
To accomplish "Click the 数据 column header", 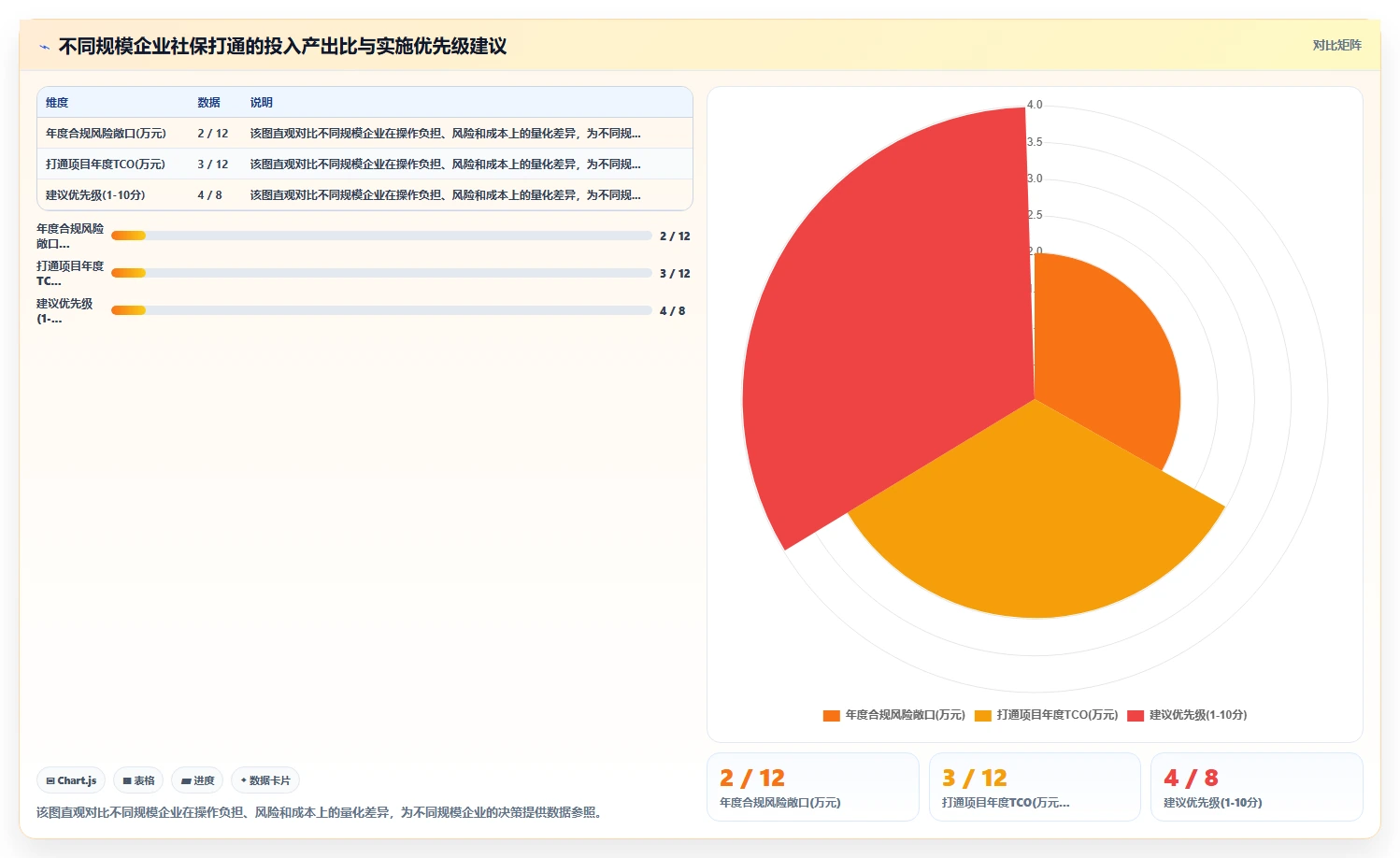I will pyautogui.click(x=208, y=103).
